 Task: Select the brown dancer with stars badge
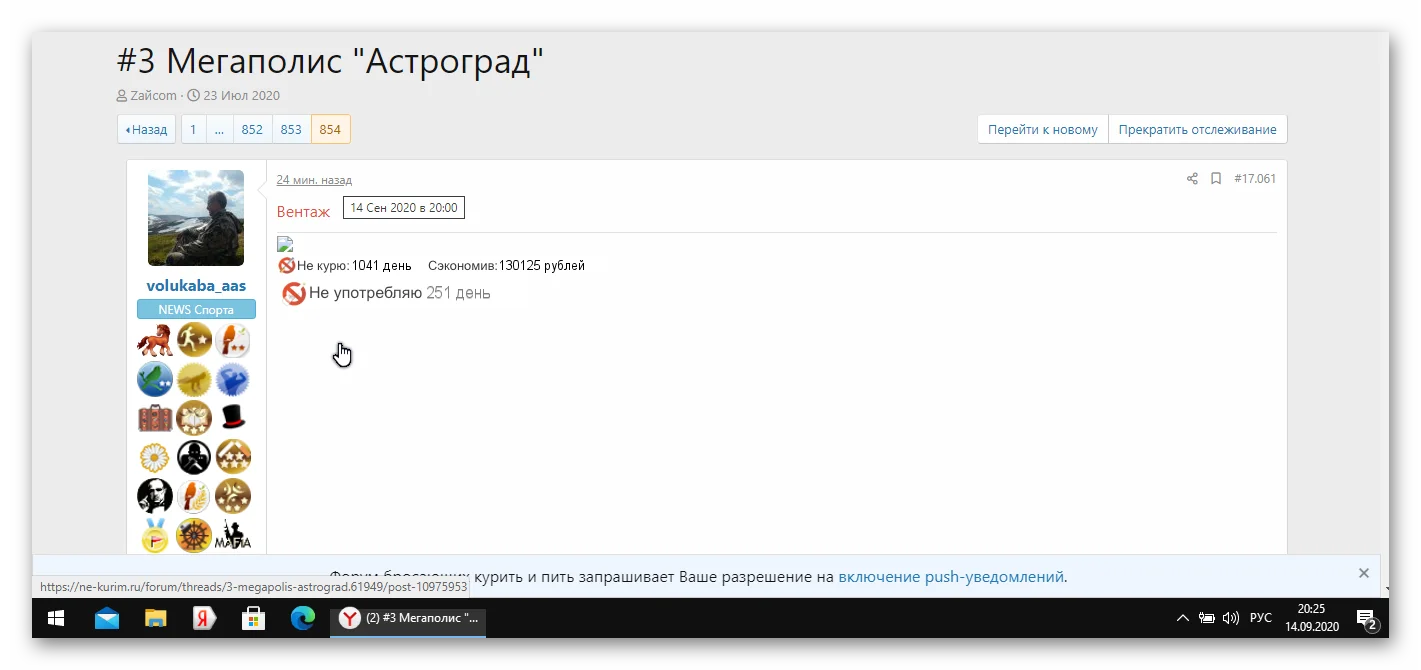pyautogui.click(x=233, y=496)
